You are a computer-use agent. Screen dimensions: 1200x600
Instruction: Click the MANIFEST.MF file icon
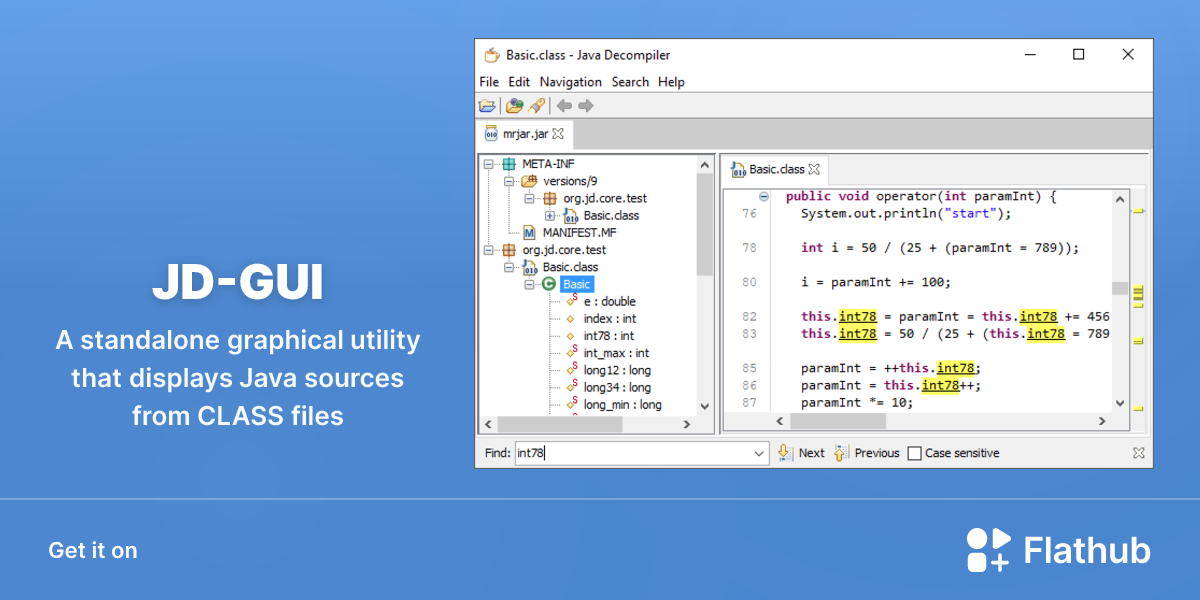[530, 232]
